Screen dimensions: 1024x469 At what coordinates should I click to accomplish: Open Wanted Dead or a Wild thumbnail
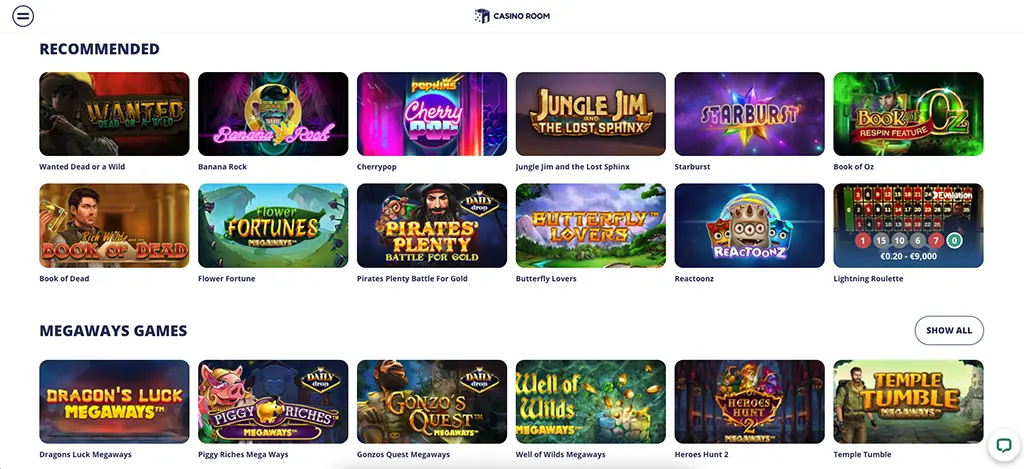(x=114, y=114)
